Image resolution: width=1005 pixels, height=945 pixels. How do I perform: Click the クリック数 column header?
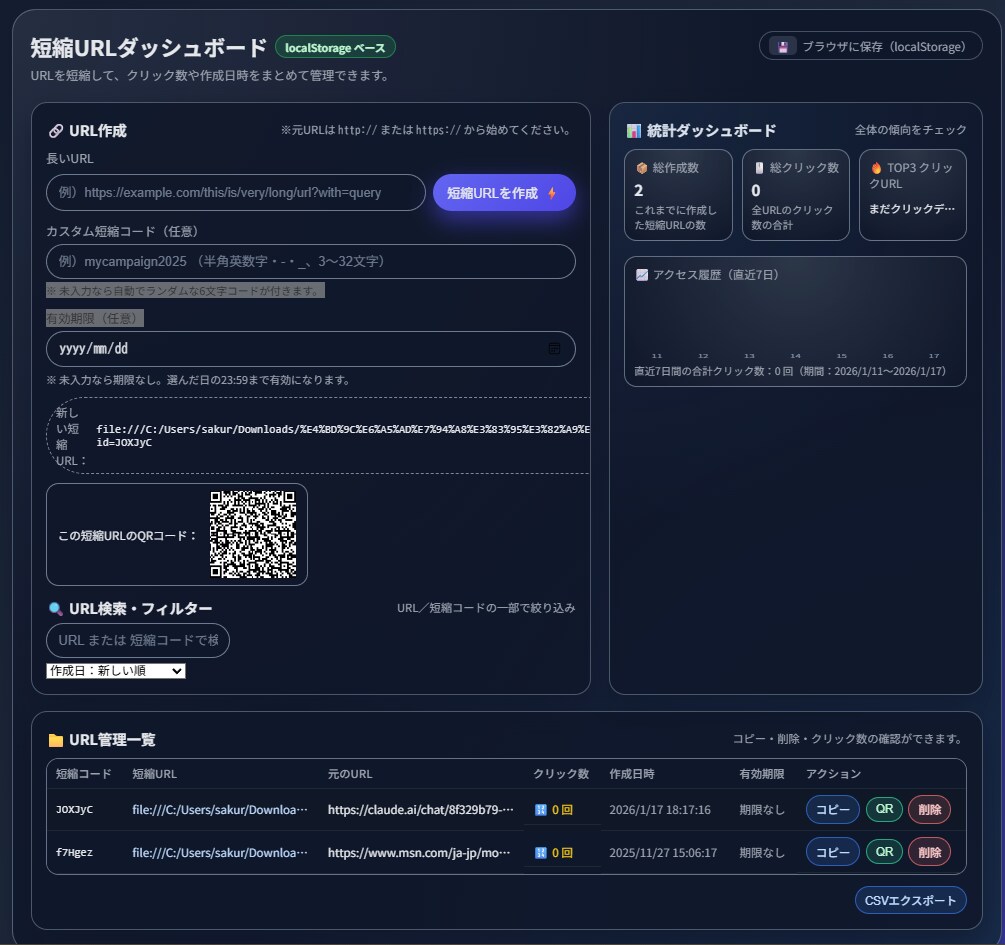pyautogui.click(x=561, y=774)
